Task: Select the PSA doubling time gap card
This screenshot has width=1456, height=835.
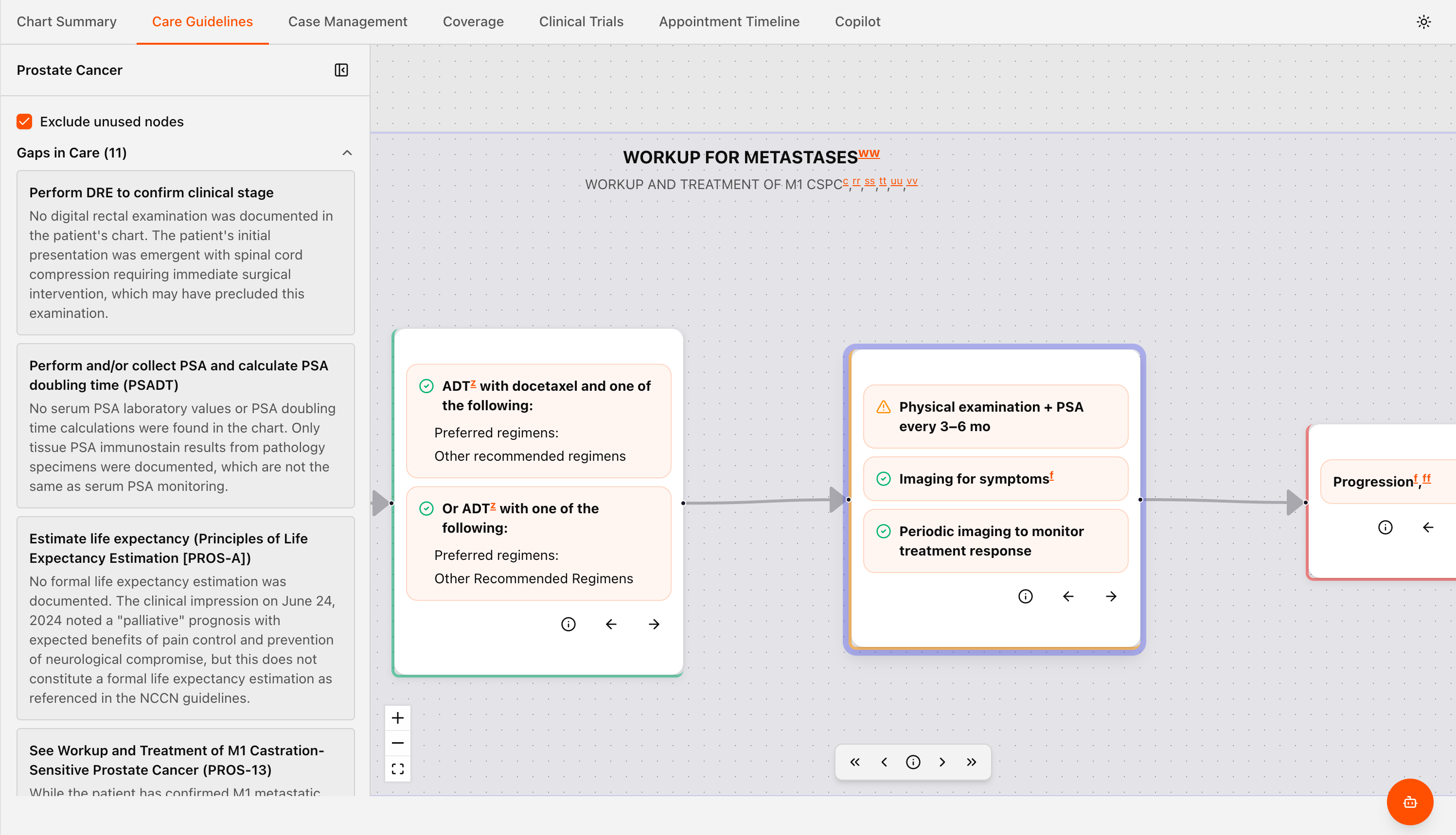Action: click(x=186, y=426)
